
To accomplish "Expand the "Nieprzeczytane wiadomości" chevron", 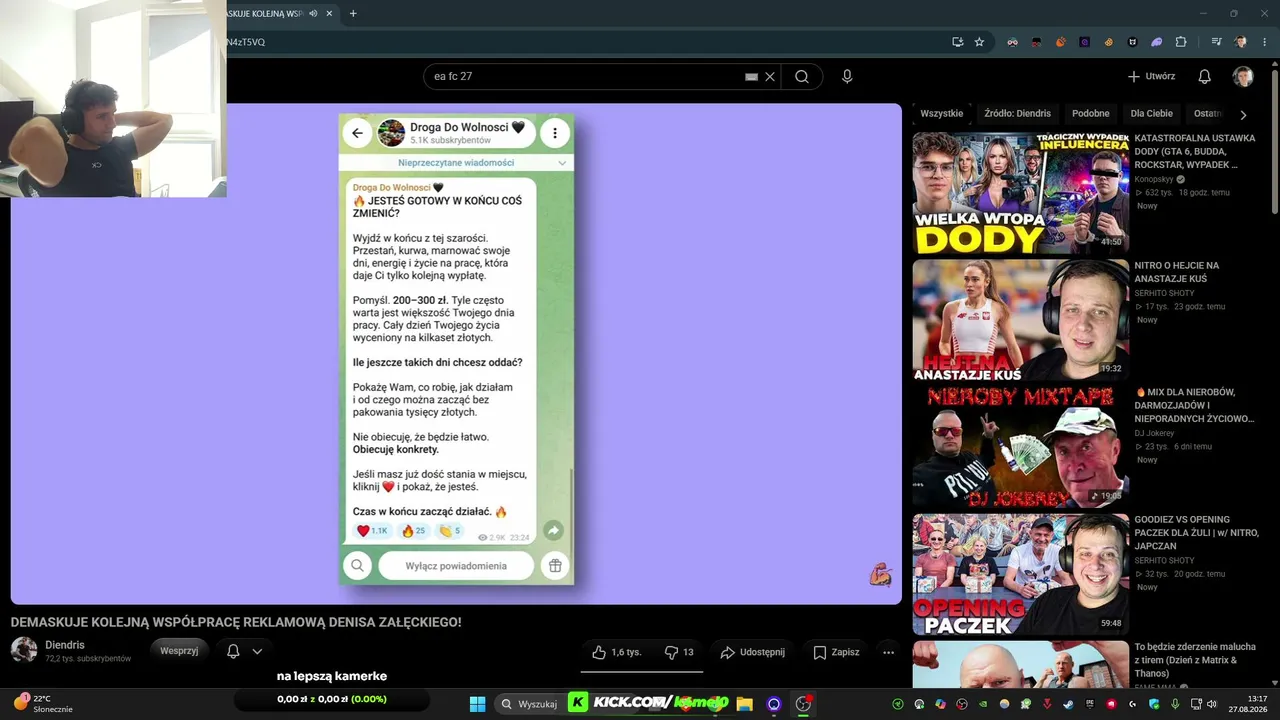I will coord(562,163).
